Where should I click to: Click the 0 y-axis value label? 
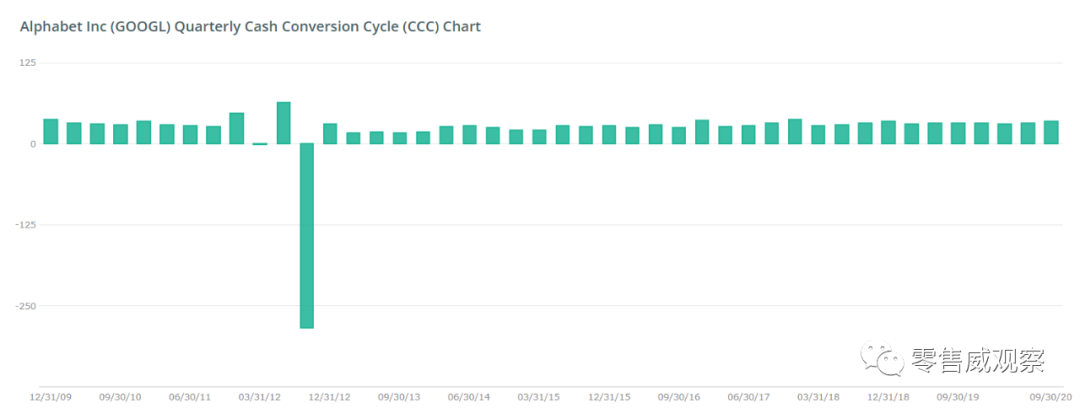(x=32, y=144)
